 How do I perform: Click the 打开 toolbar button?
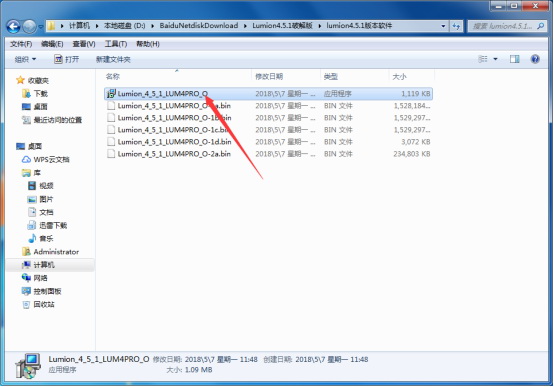click(x=66, y=59)
